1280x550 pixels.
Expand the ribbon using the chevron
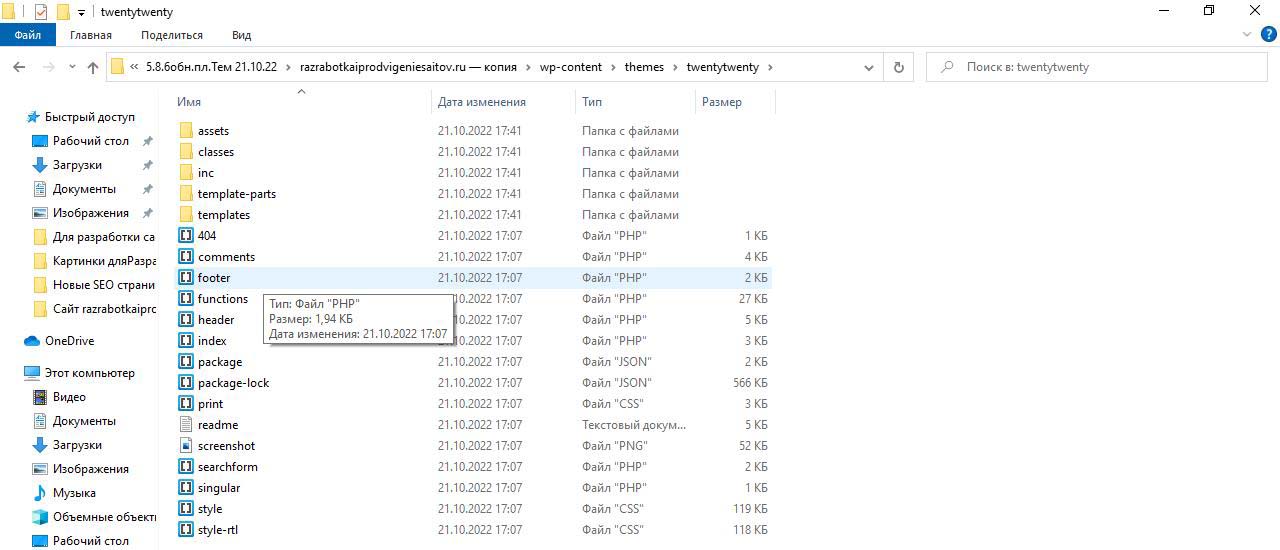(x=1244, y=35)
